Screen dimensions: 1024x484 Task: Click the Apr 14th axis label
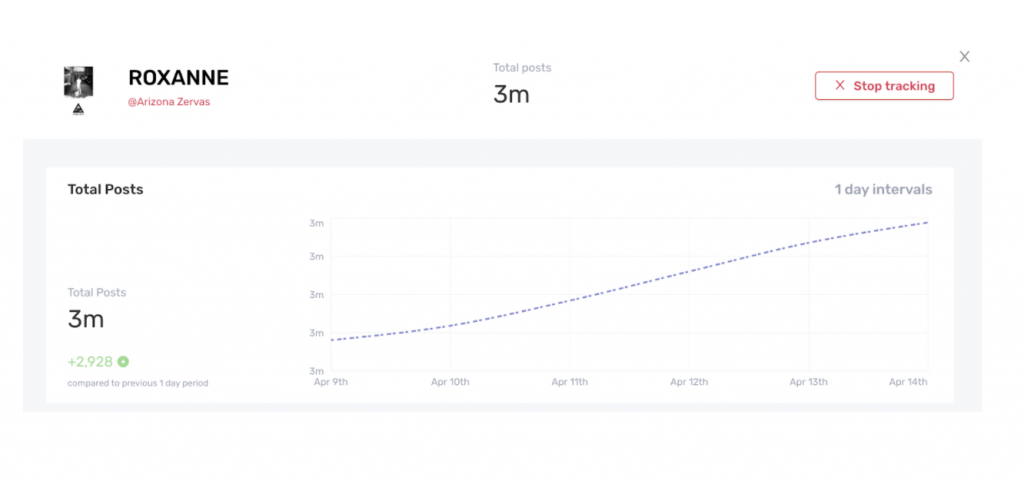coord(908,382)
